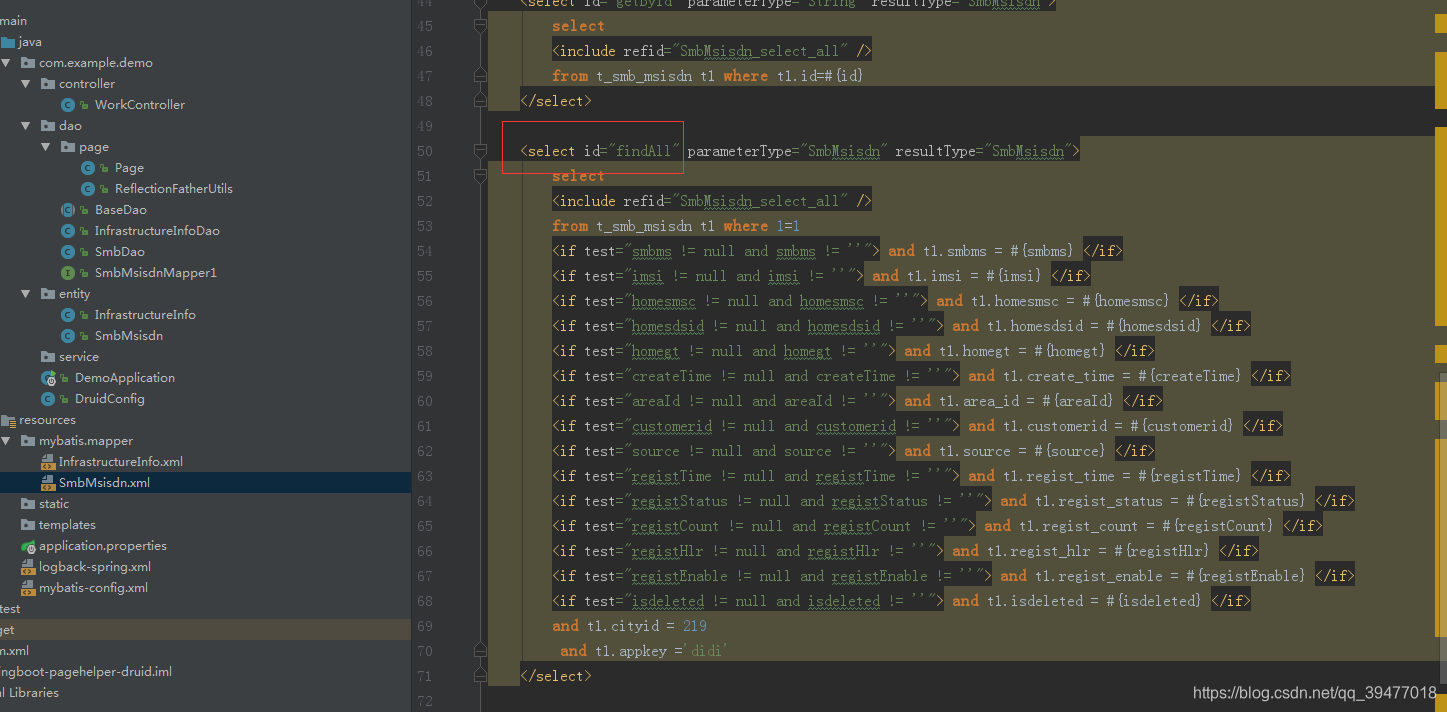Collapse the mybatis.mapper folder arrow
Screen dimensions: 1447x712
(6, 441)
